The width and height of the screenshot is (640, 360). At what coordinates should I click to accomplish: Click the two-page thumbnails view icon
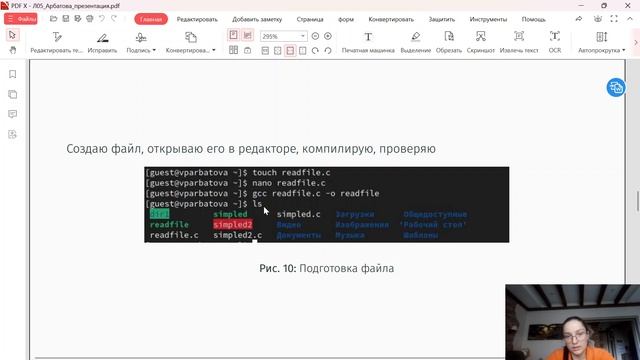[x=233, y=50]
